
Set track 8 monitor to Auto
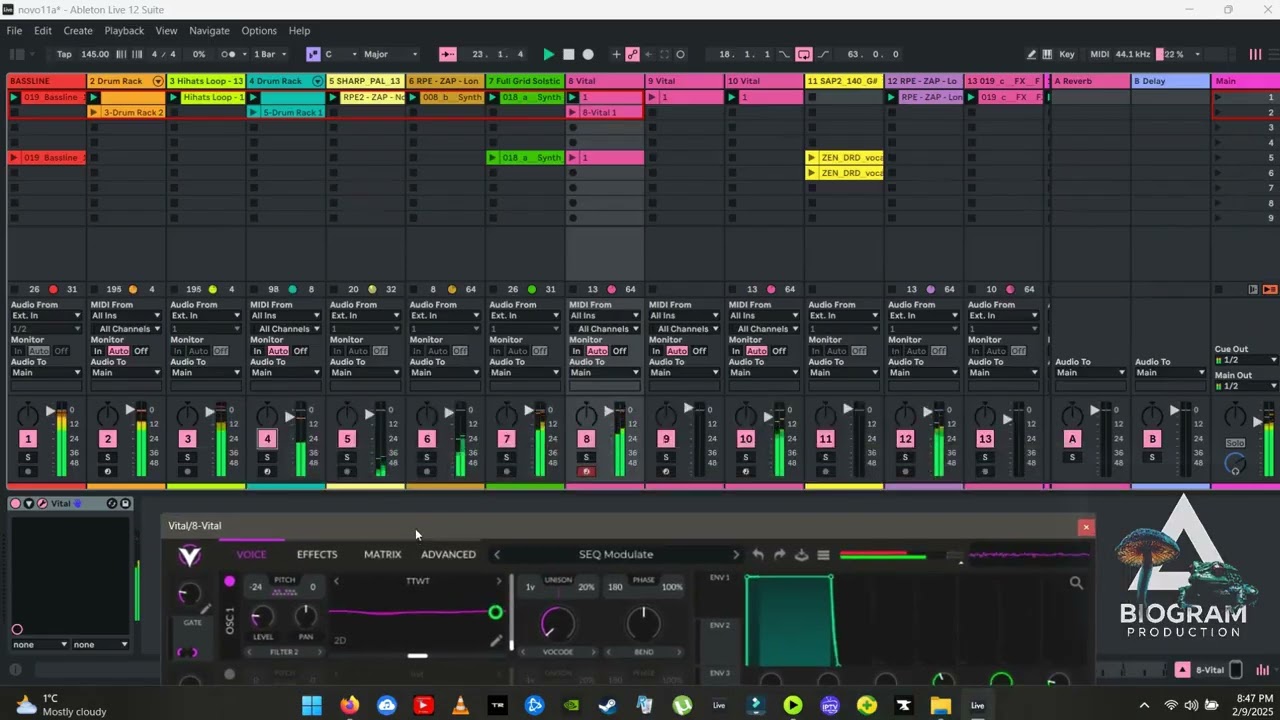coord(597,351)
